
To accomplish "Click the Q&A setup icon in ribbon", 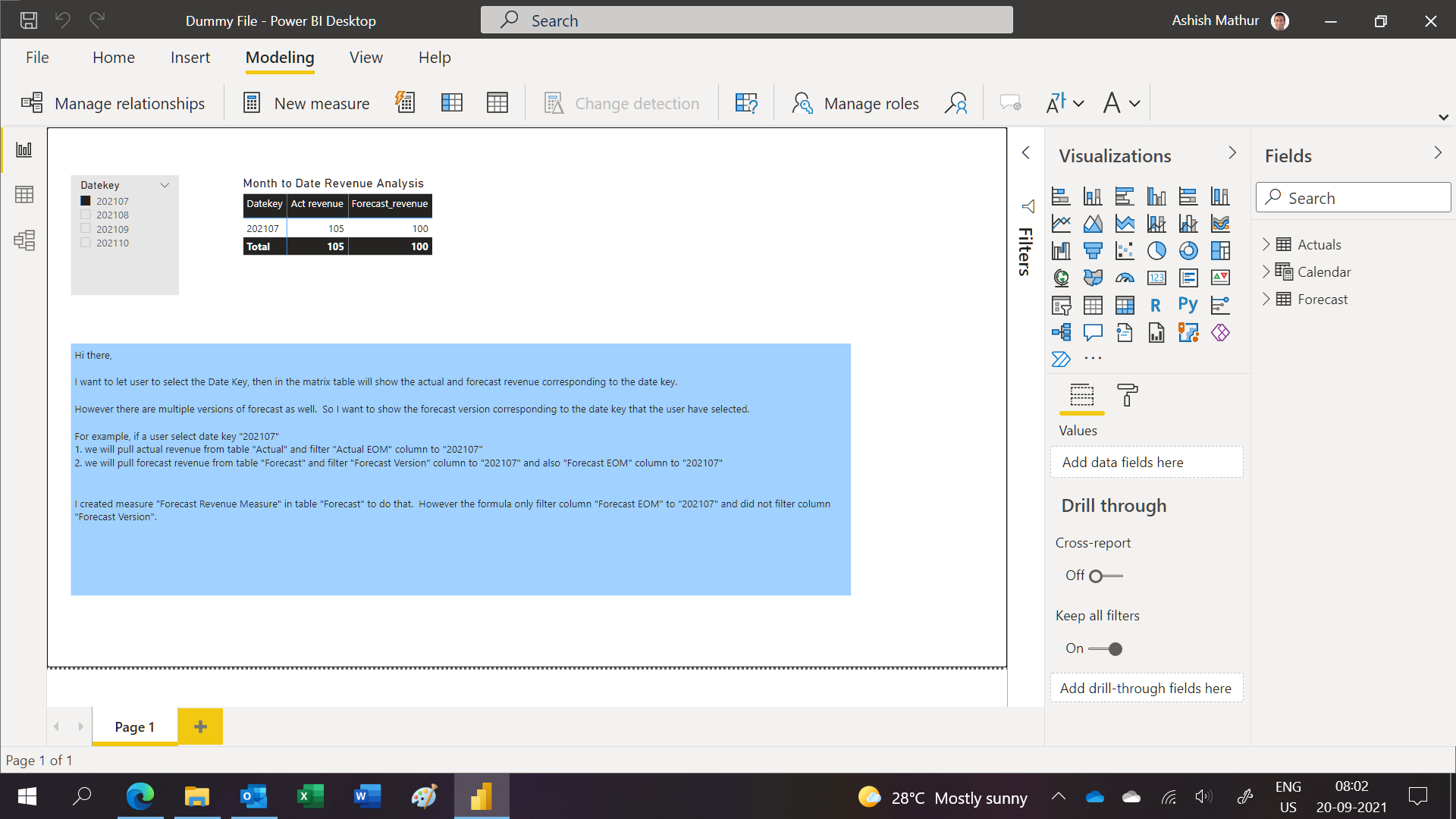I will (x=746, y=102).
